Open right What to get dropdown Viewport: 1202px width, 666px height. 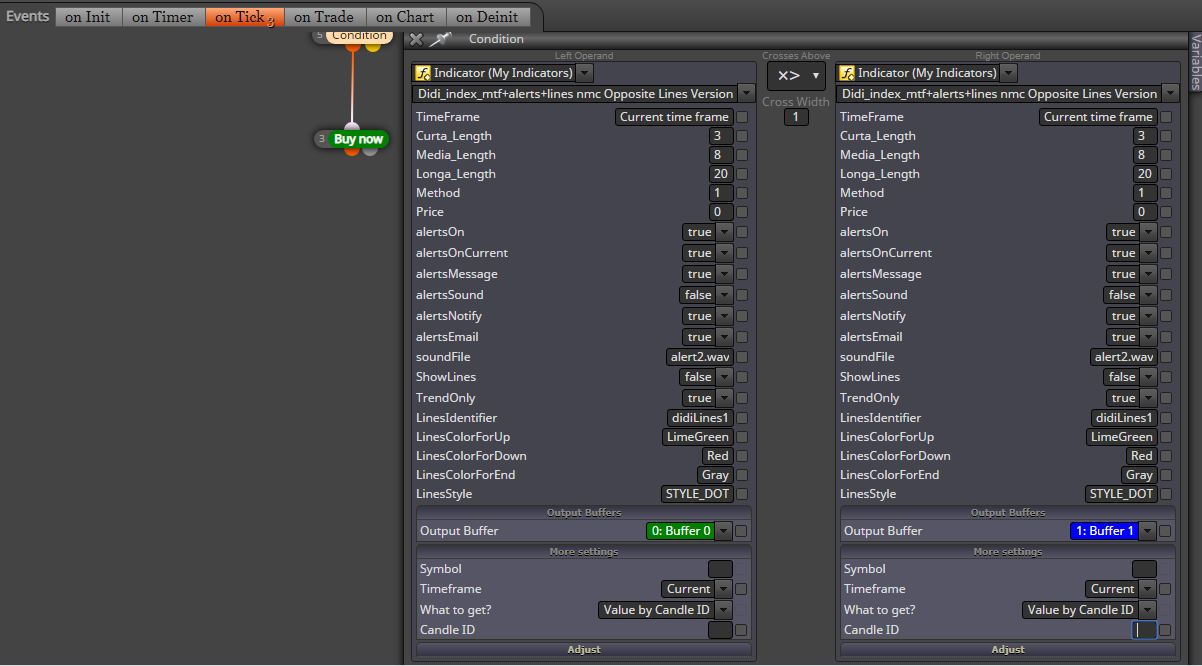[x=1090, y=610]
